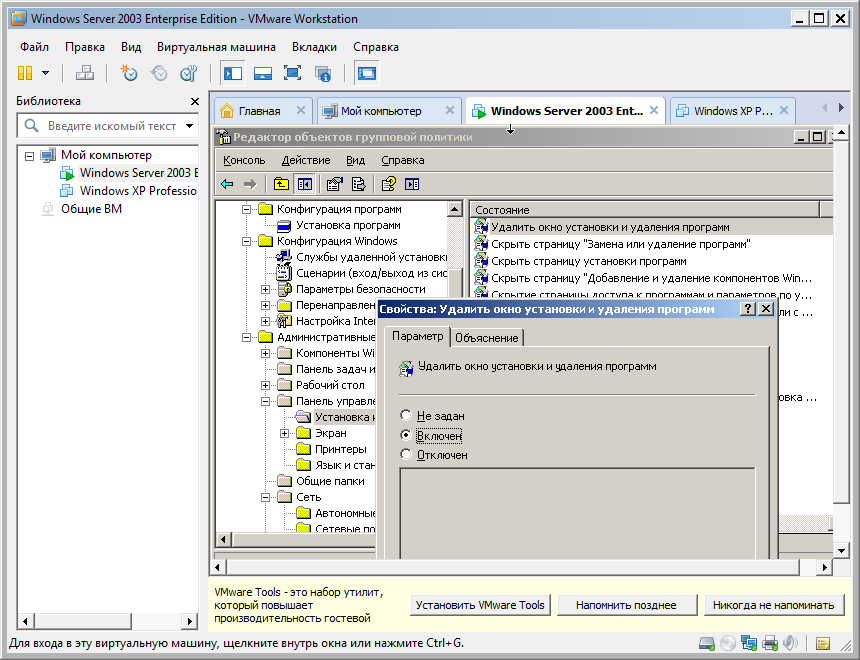Open the library search dropdown arrow
The image size is (860, 660).
pyautogui.click(x=189, y=126)
